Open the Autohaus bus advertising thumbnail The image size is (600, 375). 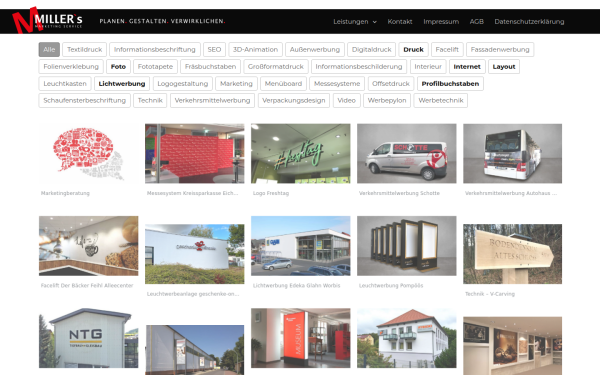[x=512, y=153]
